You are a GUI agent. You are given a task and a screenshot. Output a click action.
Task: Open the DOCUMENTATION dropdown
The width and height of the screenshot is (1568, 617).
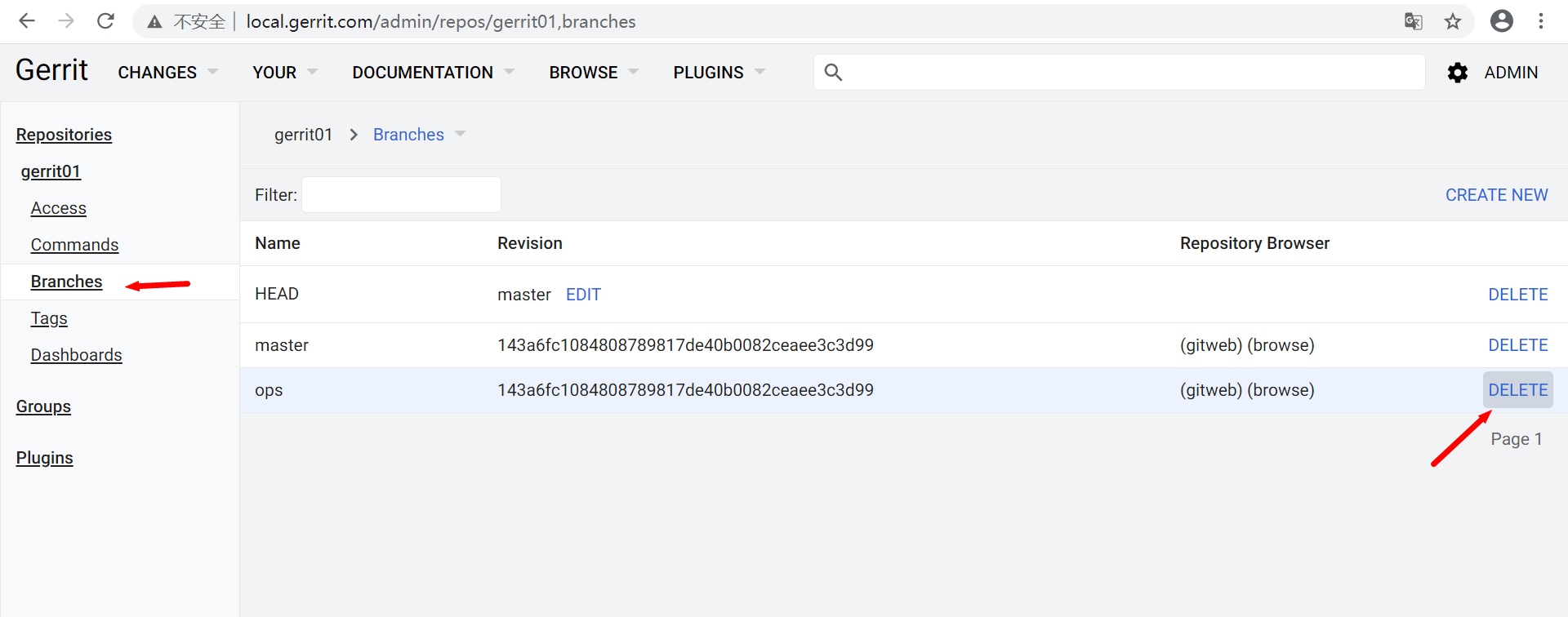[x=433, y=73]
